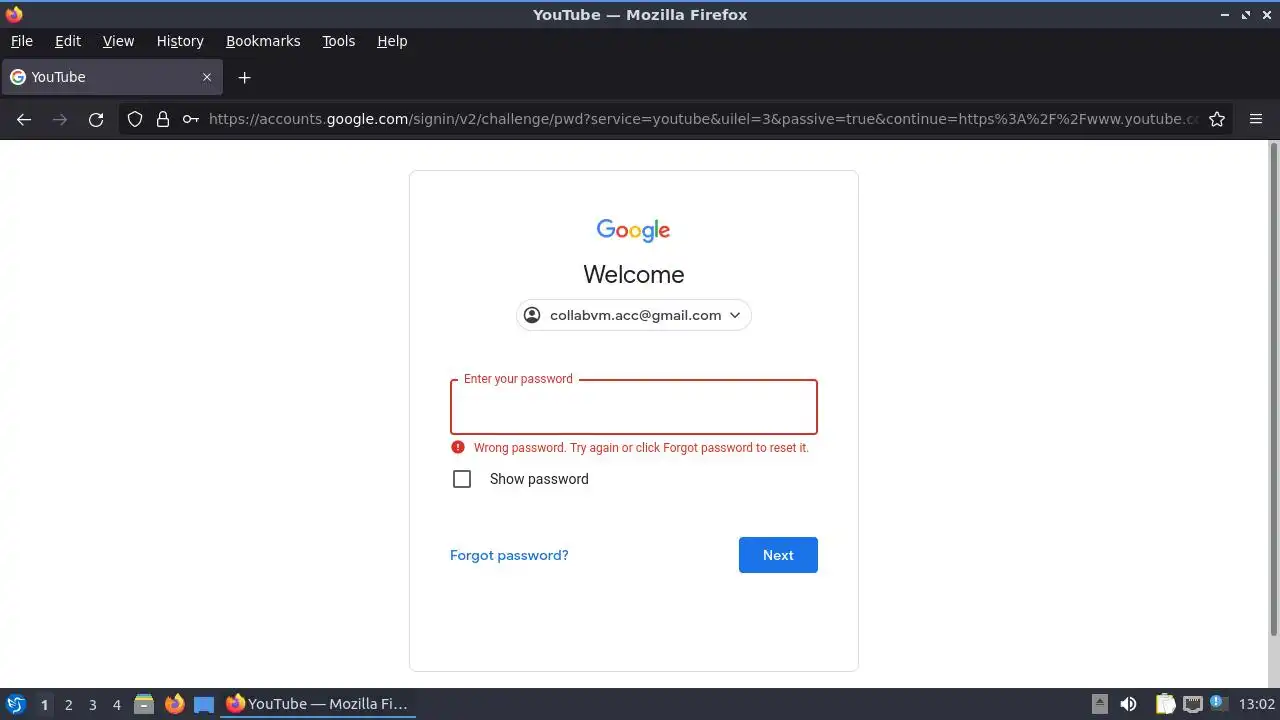The image size is (1280, 720).
Task: Launch the file manager from the panel
Action: pos(144,704)
